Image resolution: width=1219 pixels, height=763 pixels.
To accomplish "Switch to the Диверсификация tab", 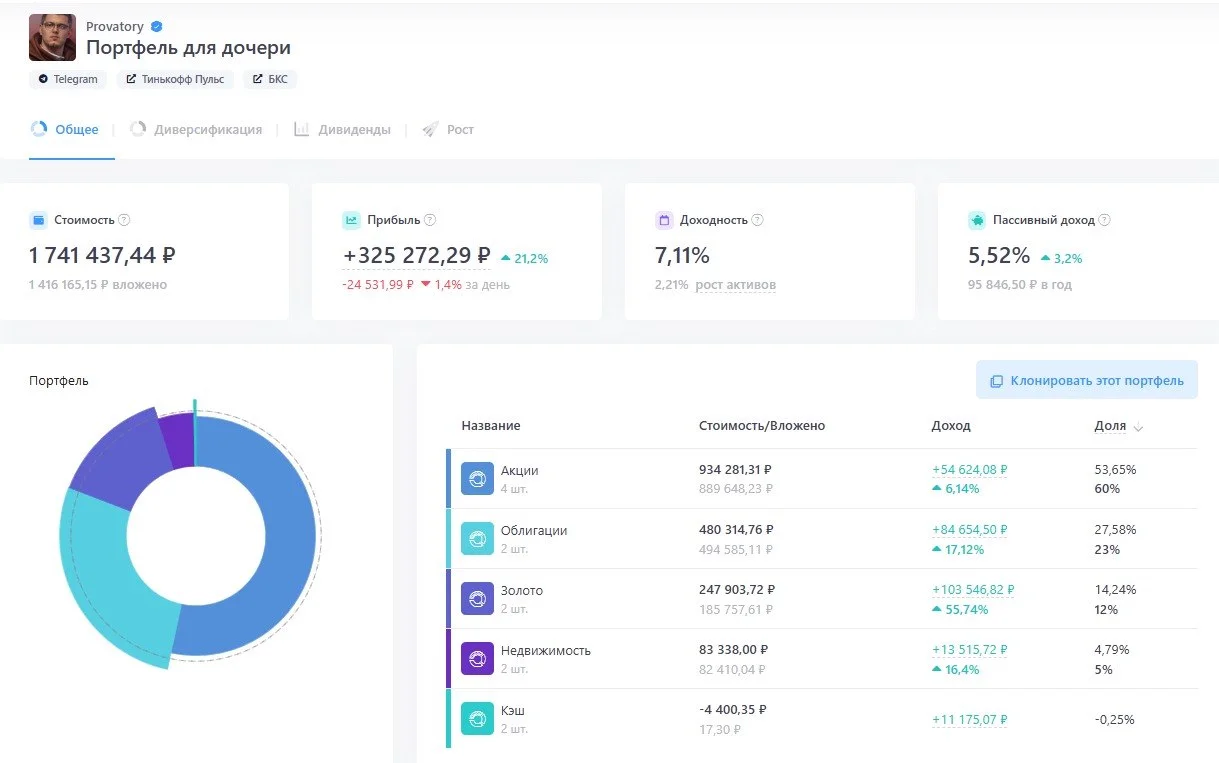I will click(196, 130).
